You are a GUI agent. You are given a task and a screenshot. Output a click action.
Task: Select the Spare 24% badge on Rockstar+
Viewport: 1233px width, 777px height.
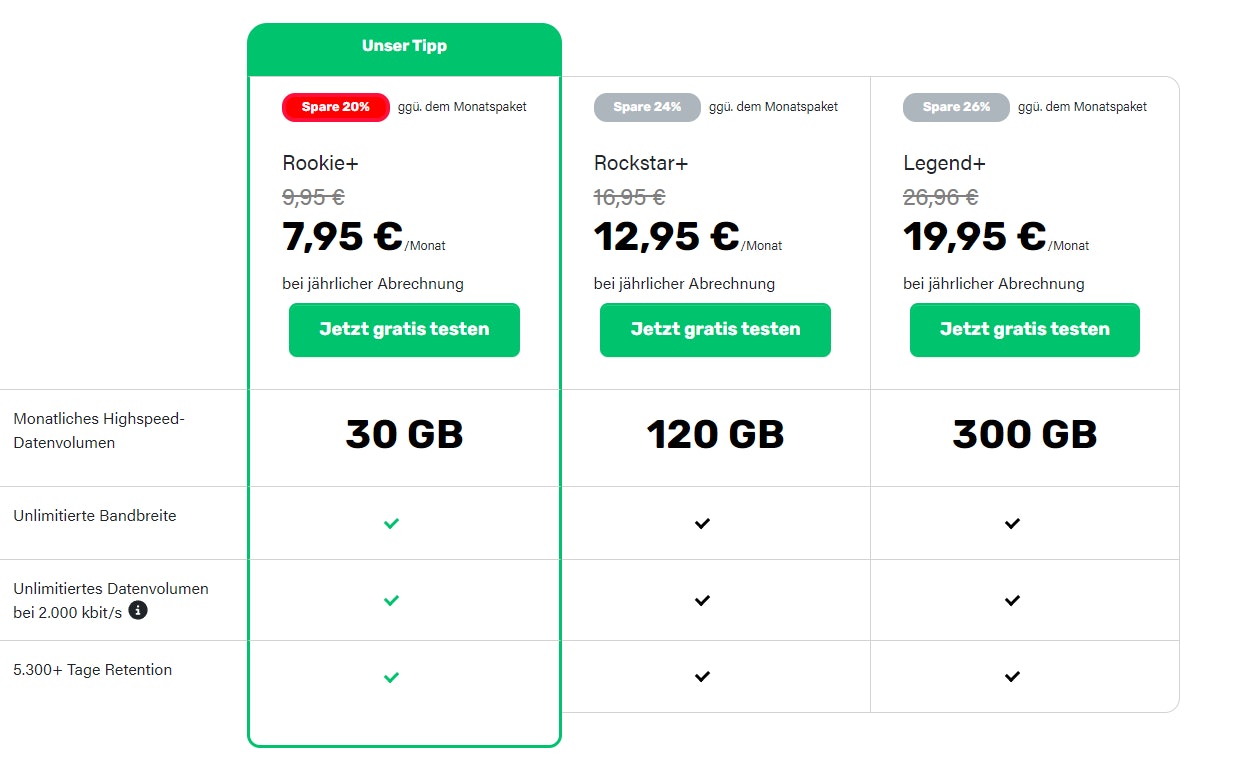point(646,107)
